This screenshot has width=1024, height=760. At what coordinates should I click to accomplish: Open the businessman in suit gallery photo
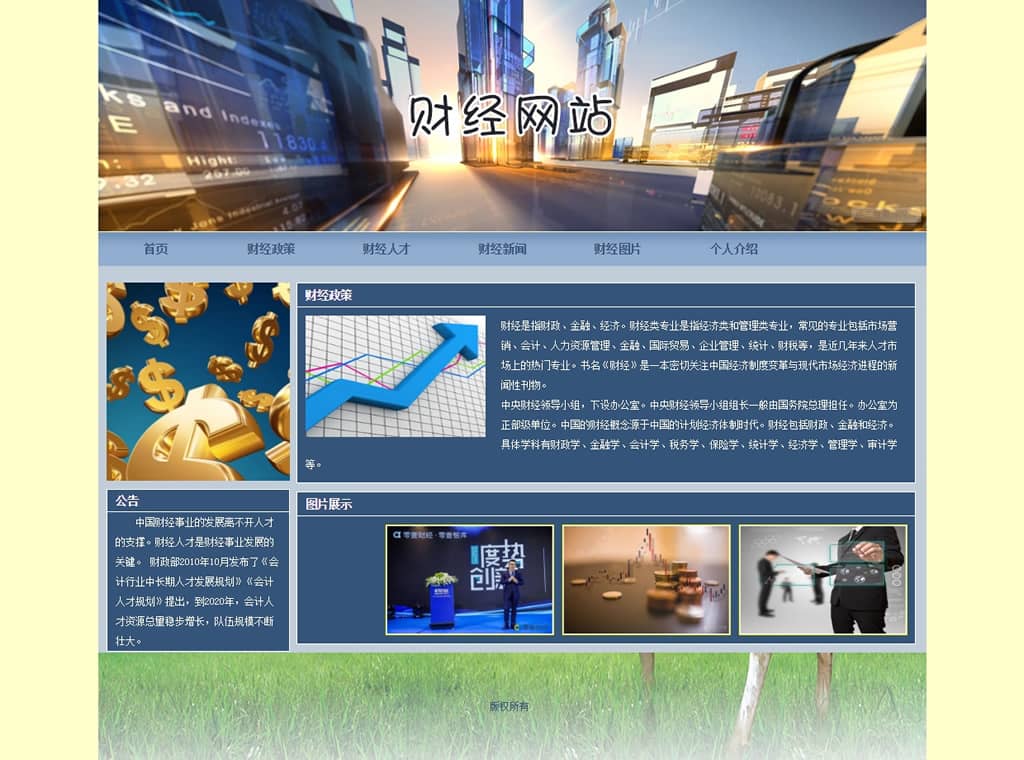822,580
